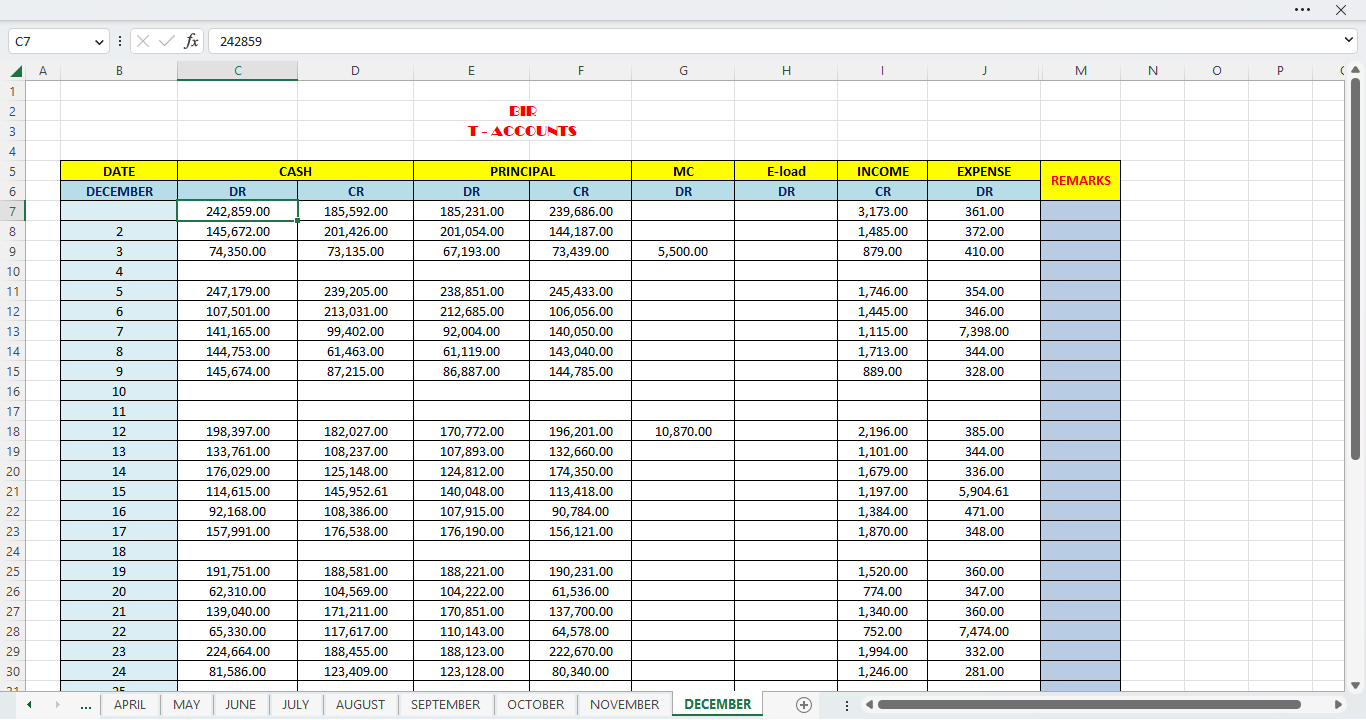Screen dimensions: 1366x720
Task: Select the DECEMBER cell in column B
Action: (119, 191)
